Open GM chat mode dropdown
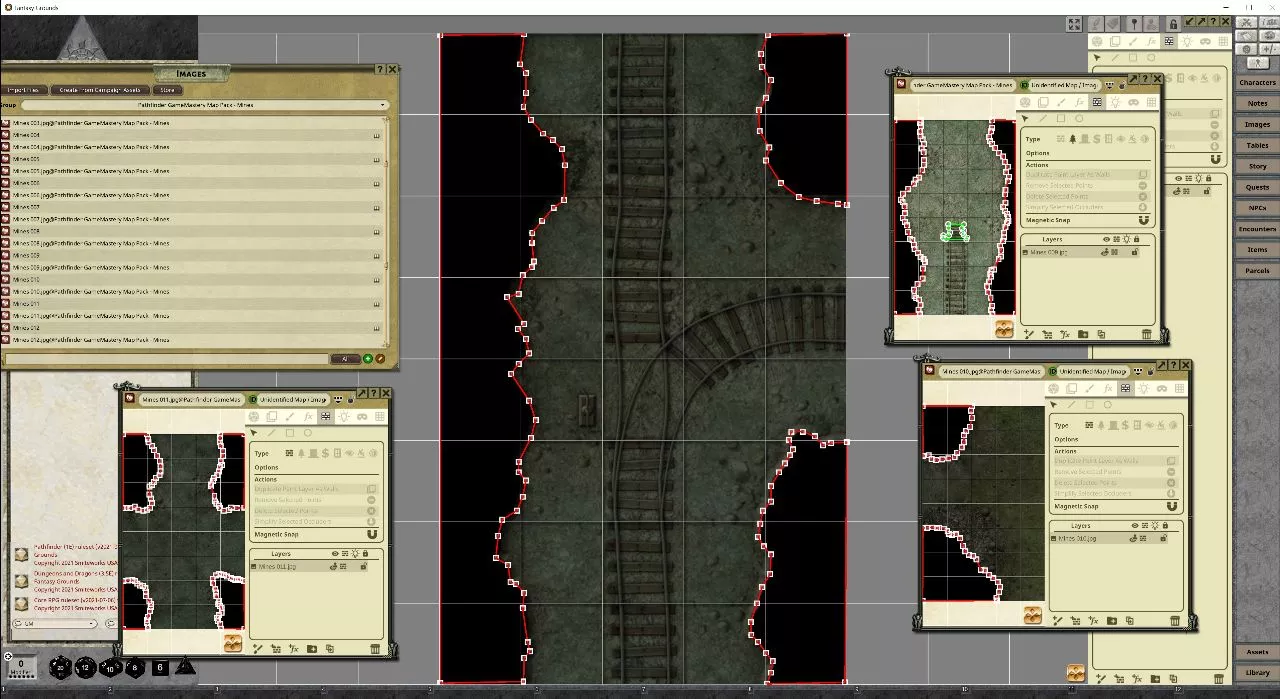 [x=55, y=623]
